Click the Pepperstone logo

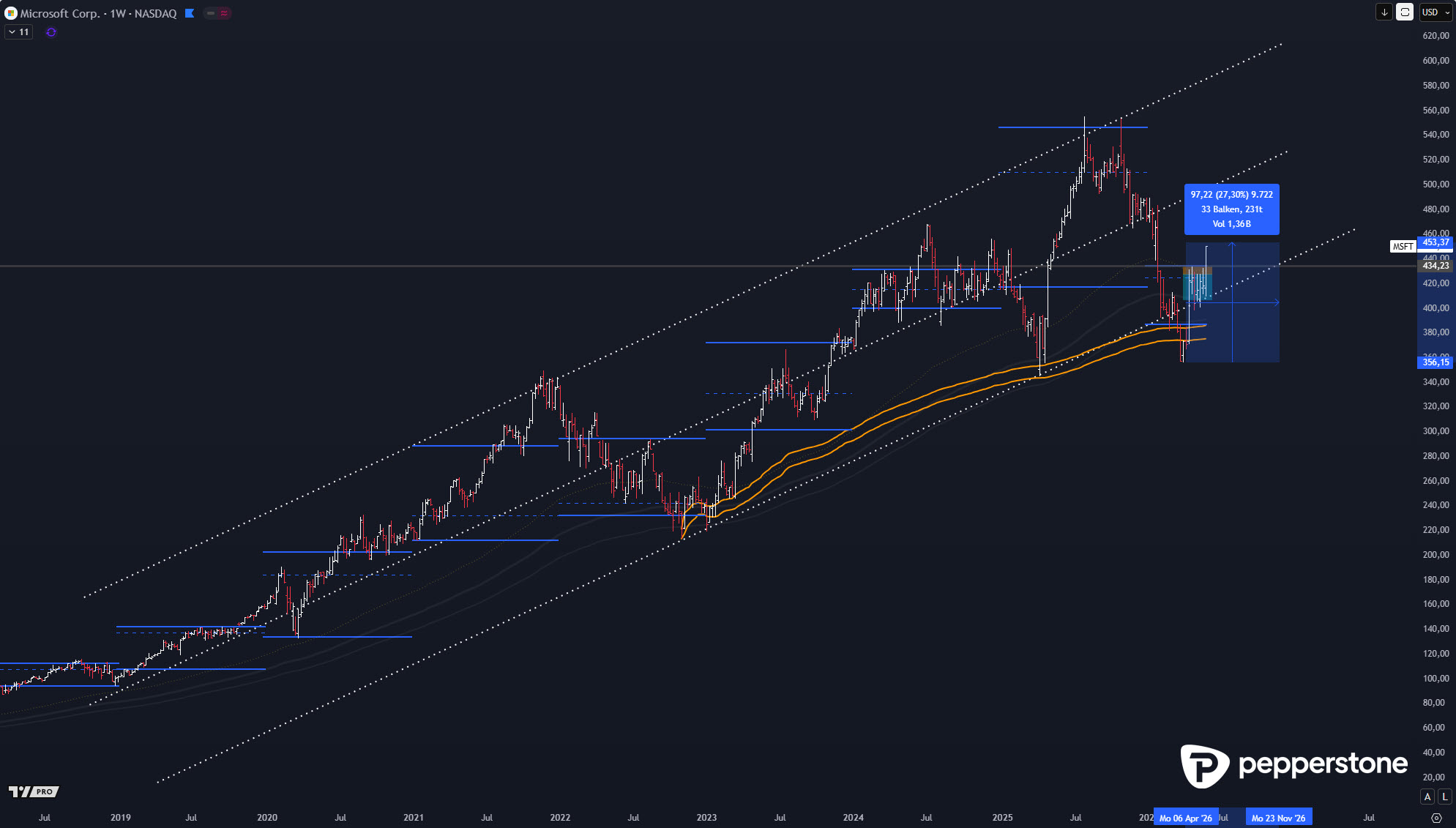[1293, 766]
